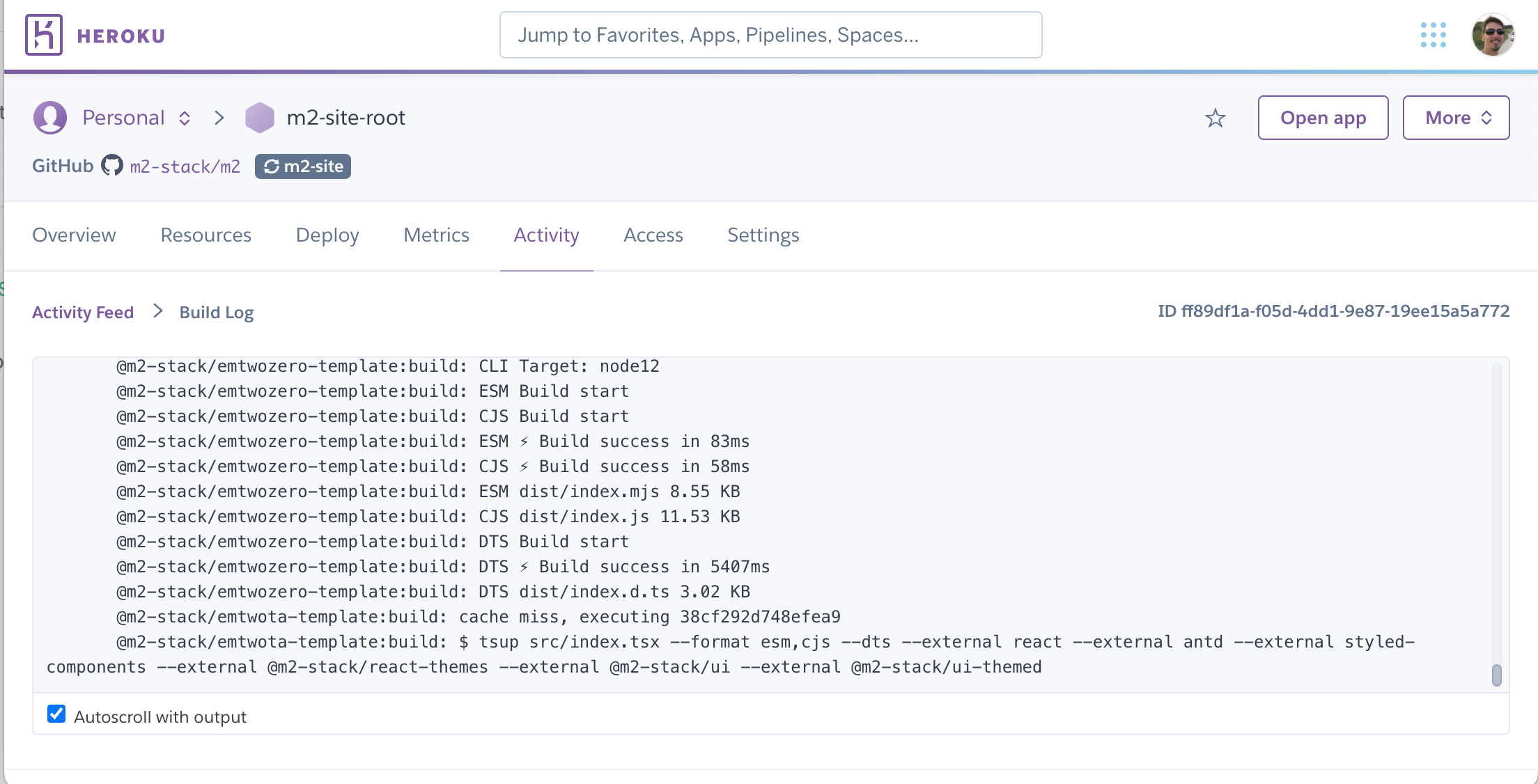The image size is (1538, 784).
Task: Click the Open app button
Action: tap(1322, 118)
